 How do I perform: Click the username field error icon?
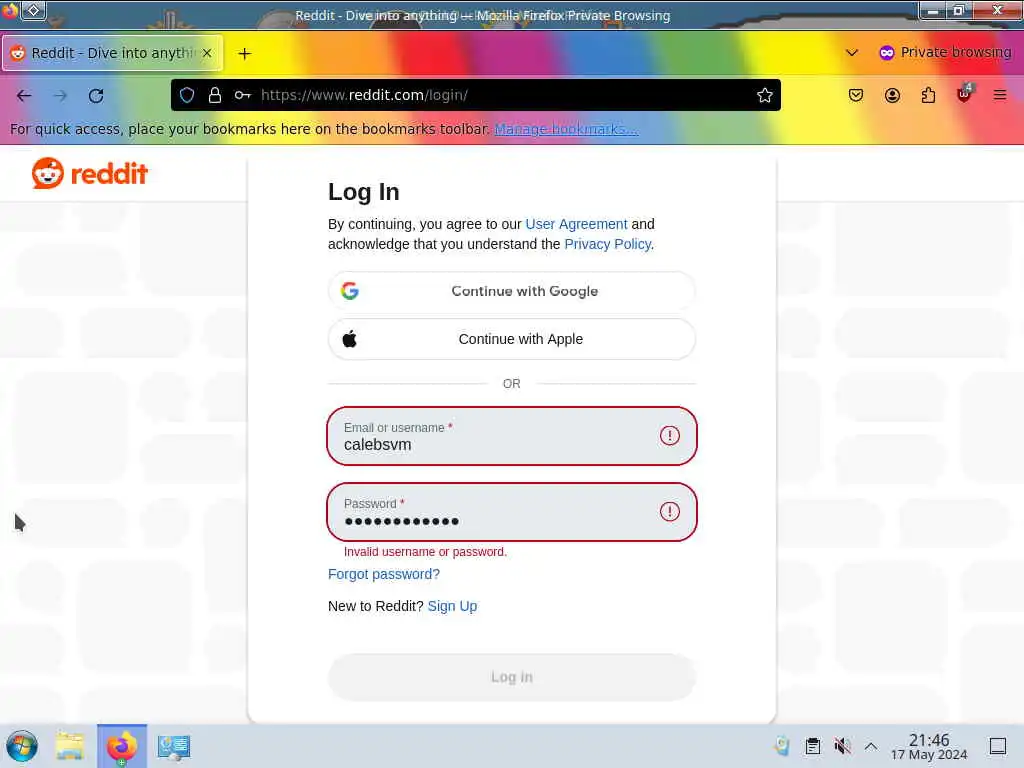tap(669, 436)
